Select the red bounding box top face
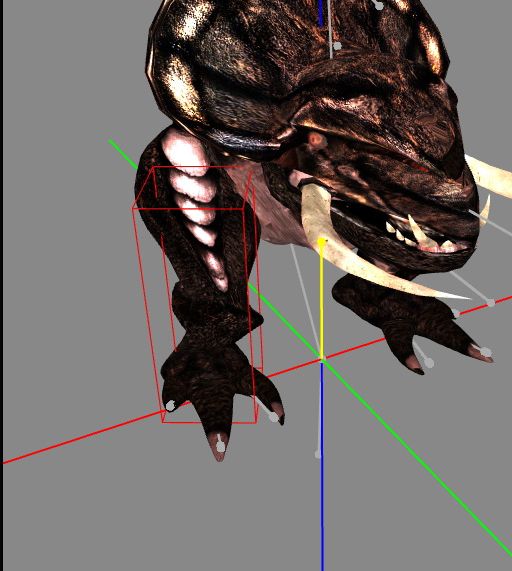 pyautogui.click(x=192, y=188)
